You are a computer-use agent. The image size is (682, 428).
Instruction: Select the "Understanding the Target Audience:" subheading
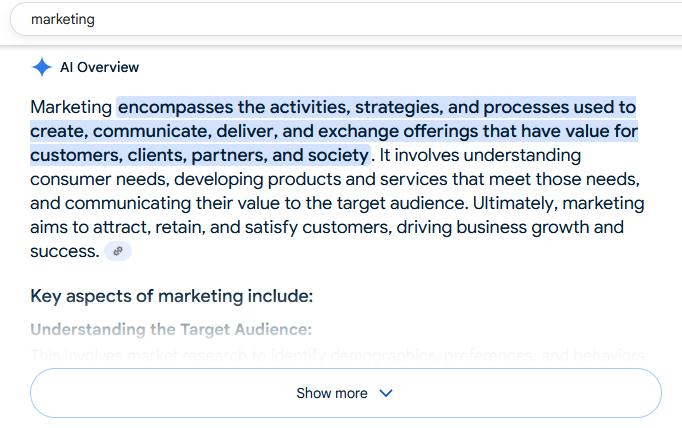click(x=171, y=329)
